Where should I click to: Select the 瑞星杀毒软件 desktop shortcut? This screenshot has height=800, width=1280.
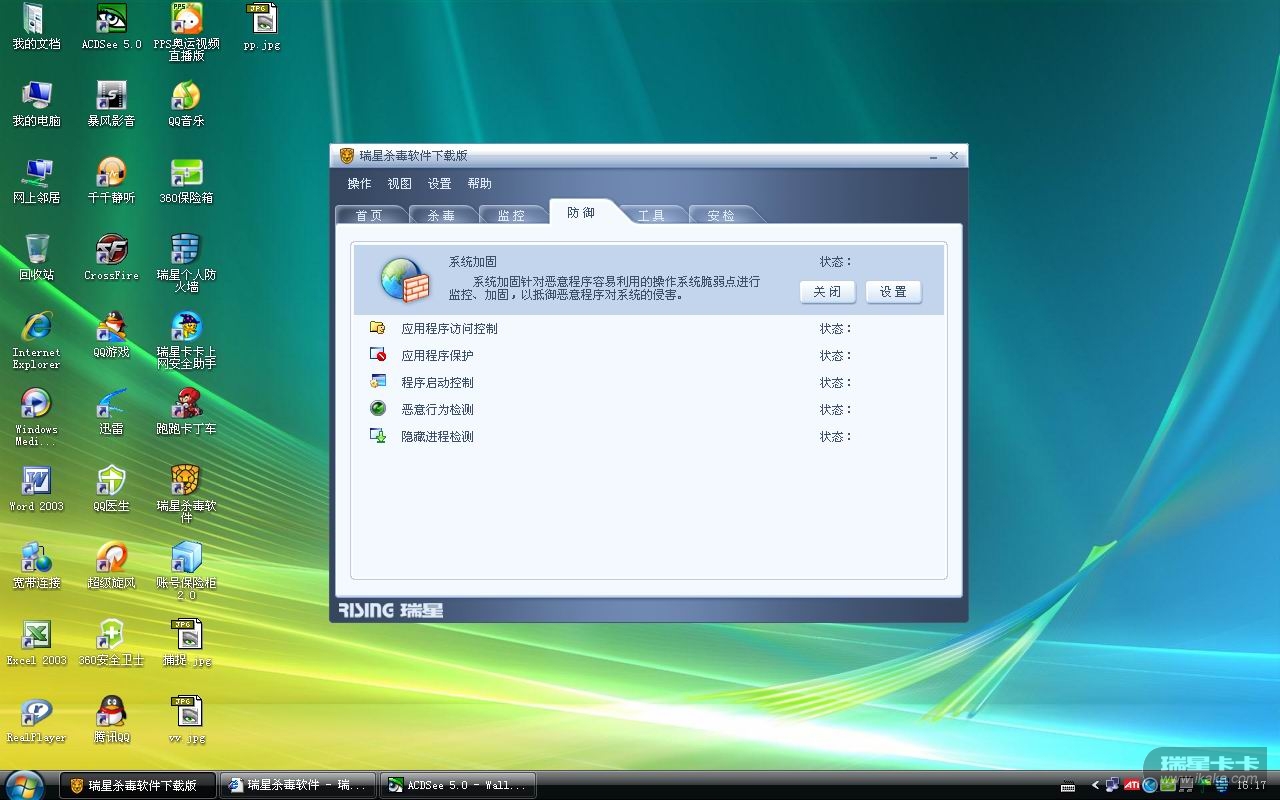186,494
